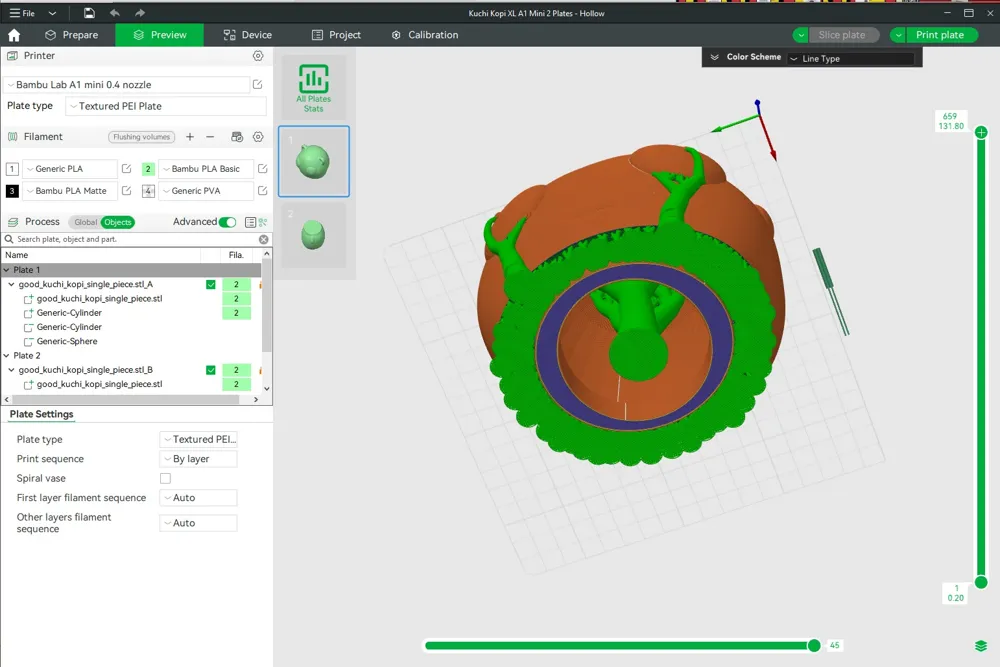1000x667 pixels.
Task: Switch to the Device tab
Action: tap(247, 35)
